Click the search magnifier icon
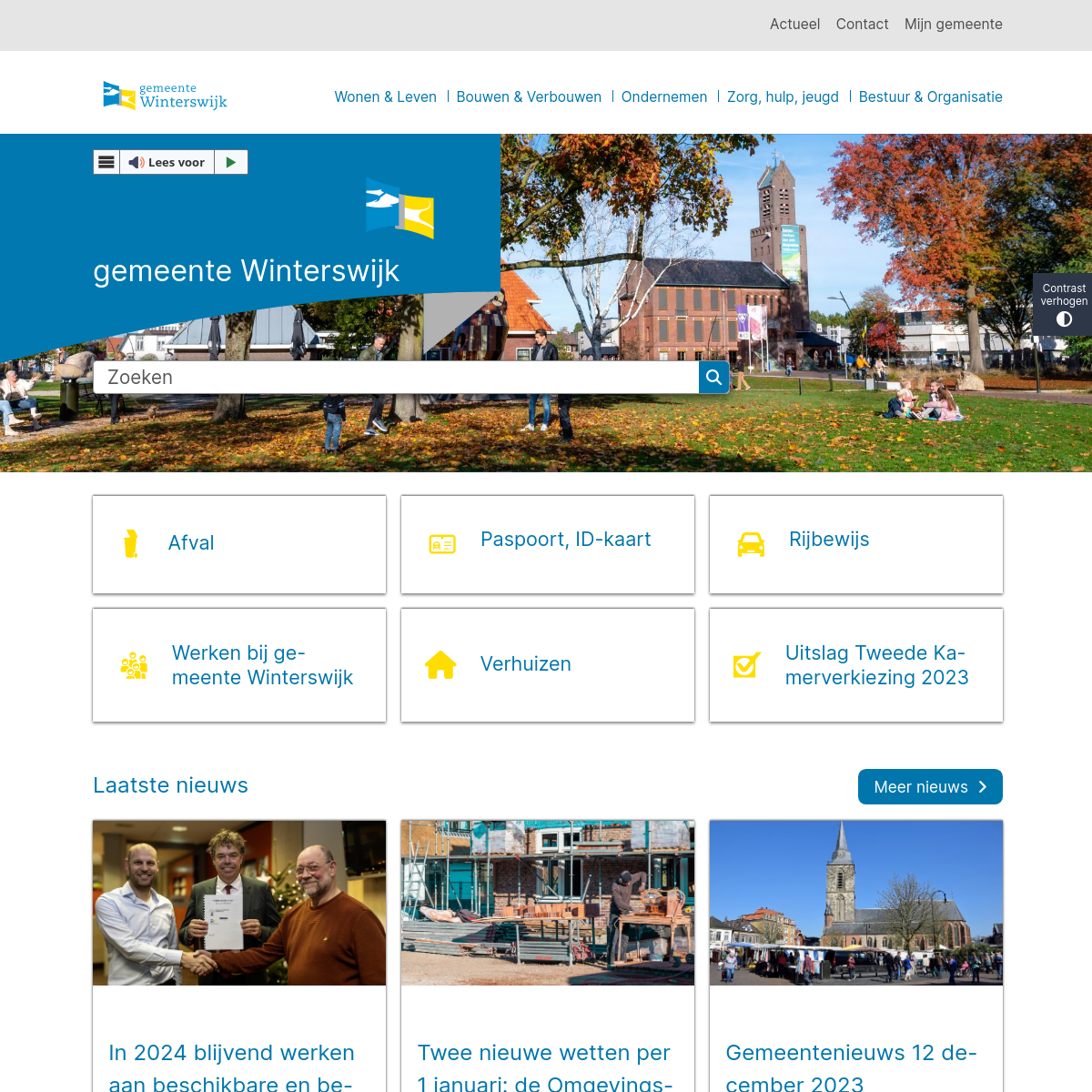 [714, 378]
